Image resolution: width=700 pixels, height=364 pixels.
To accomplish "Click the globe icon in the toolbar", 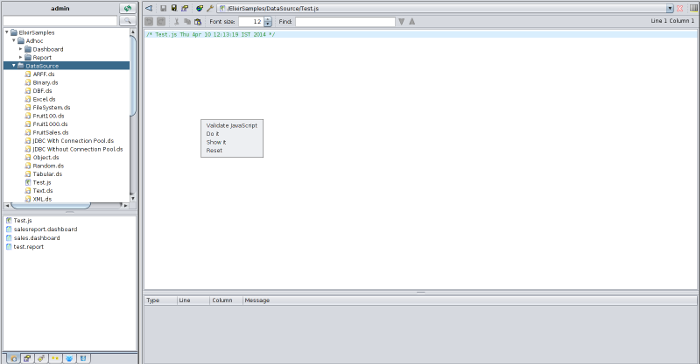I will coord(200,8).
